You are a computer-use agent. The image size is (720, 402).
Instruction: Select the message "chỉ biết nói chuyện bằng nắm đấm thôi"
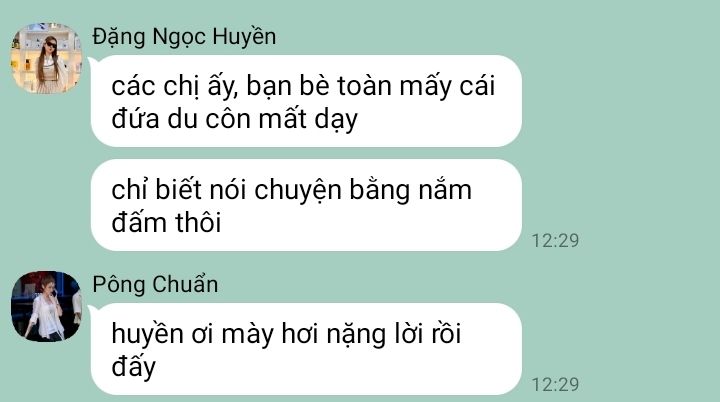pos(306,205)
